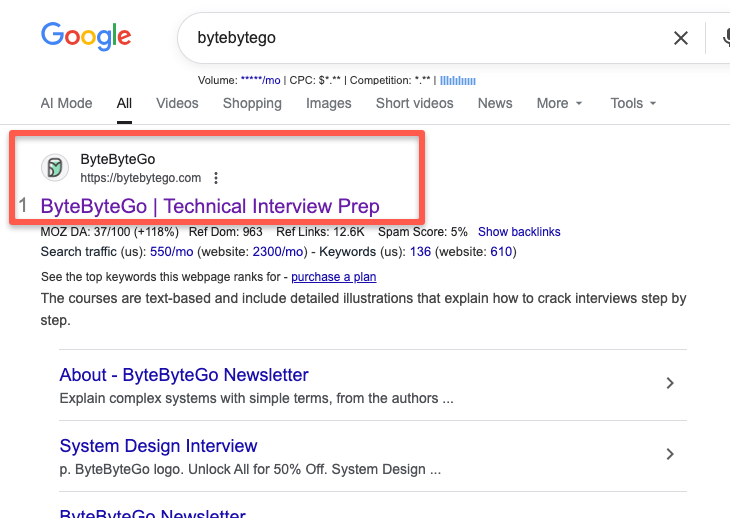Image resolution: width=730 pixels, height=518 pixels.
Task: Click the courses are text-based snippet
Action: coord(363,309)
